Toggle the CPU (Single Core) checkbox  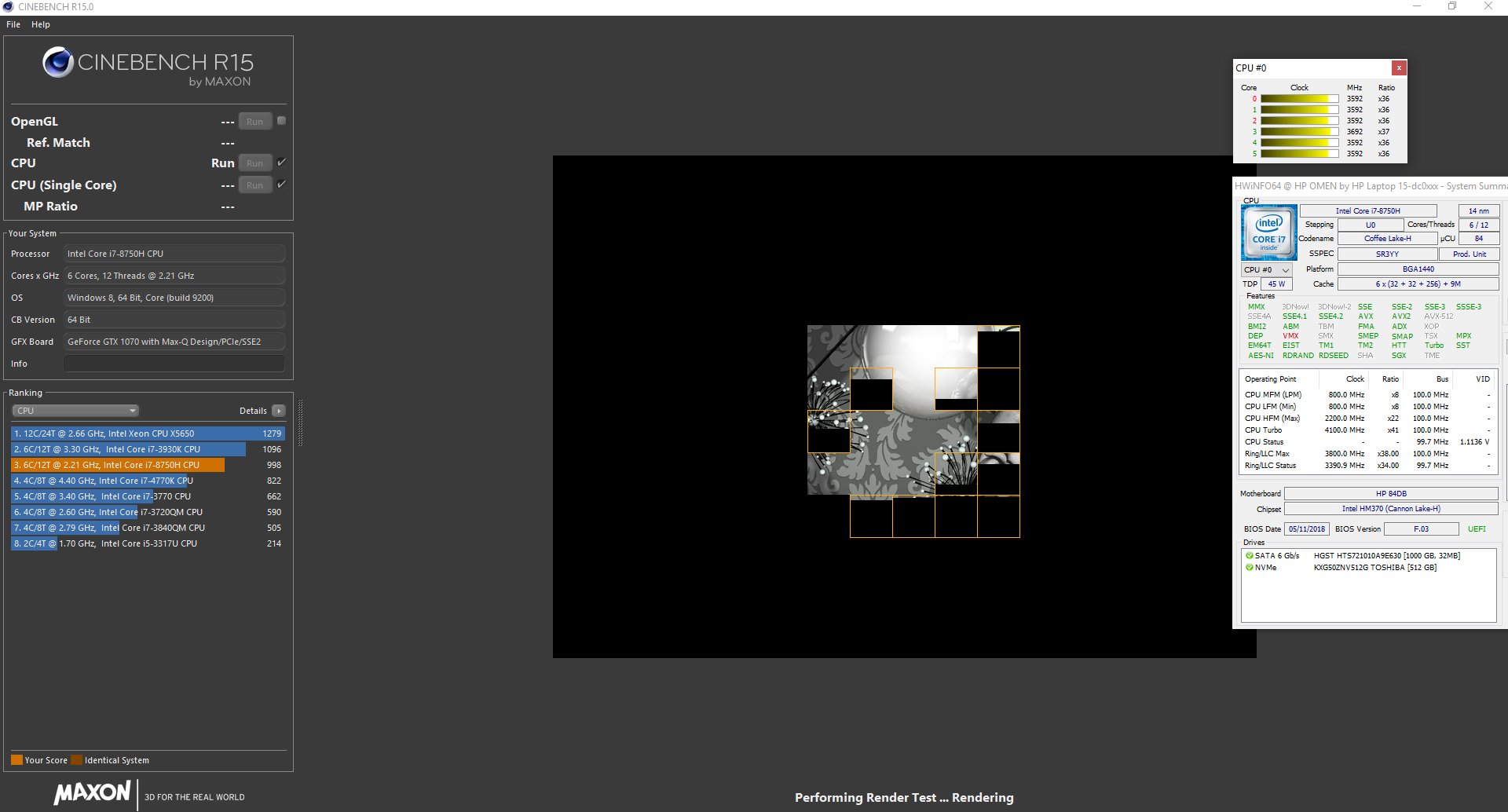[x=282, y=184]
